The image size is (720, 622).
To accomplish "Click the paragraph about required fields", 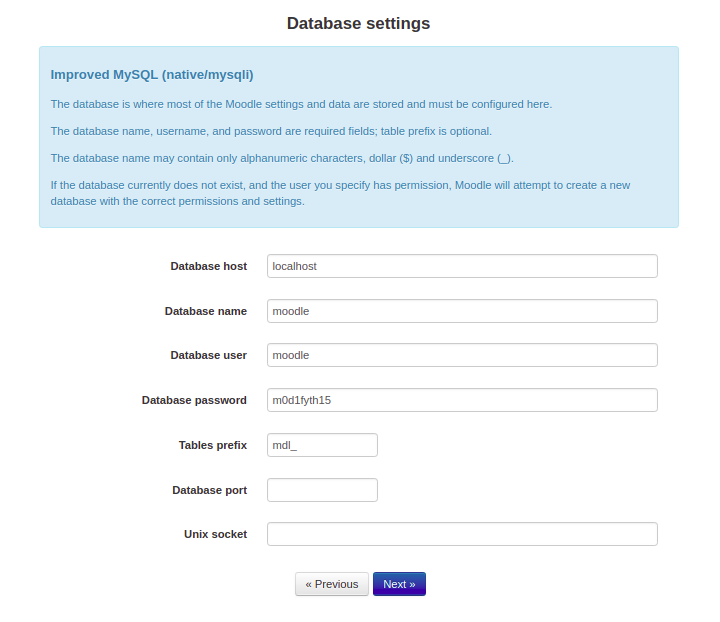I will click(x=271, y=131).
